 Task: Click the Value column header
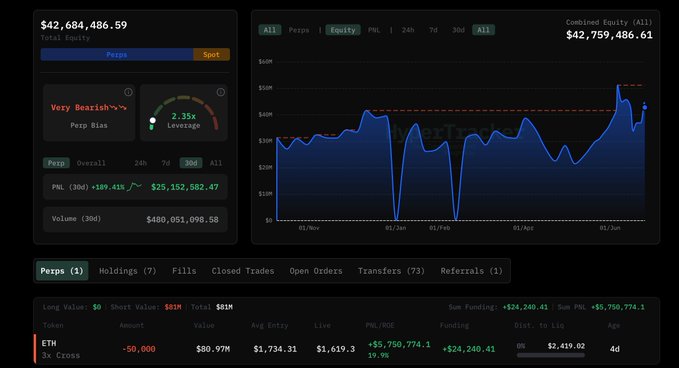pyautogui.click(x=204, y=325)
